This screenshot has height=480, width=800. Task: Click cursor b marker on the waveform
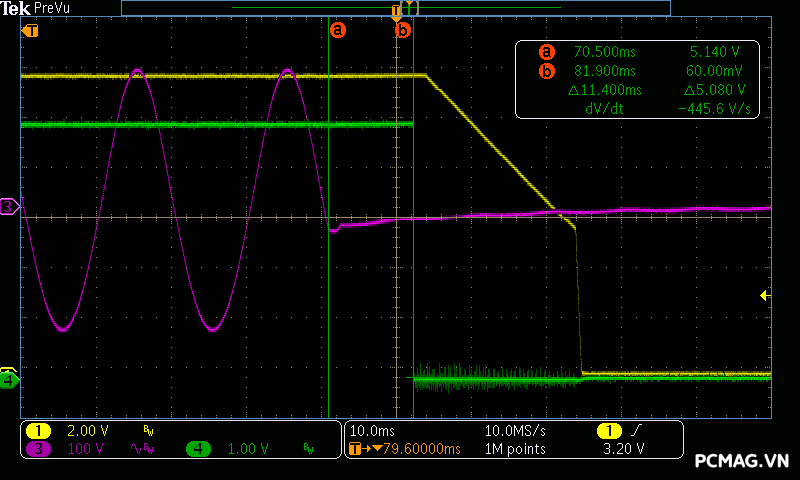403,30
